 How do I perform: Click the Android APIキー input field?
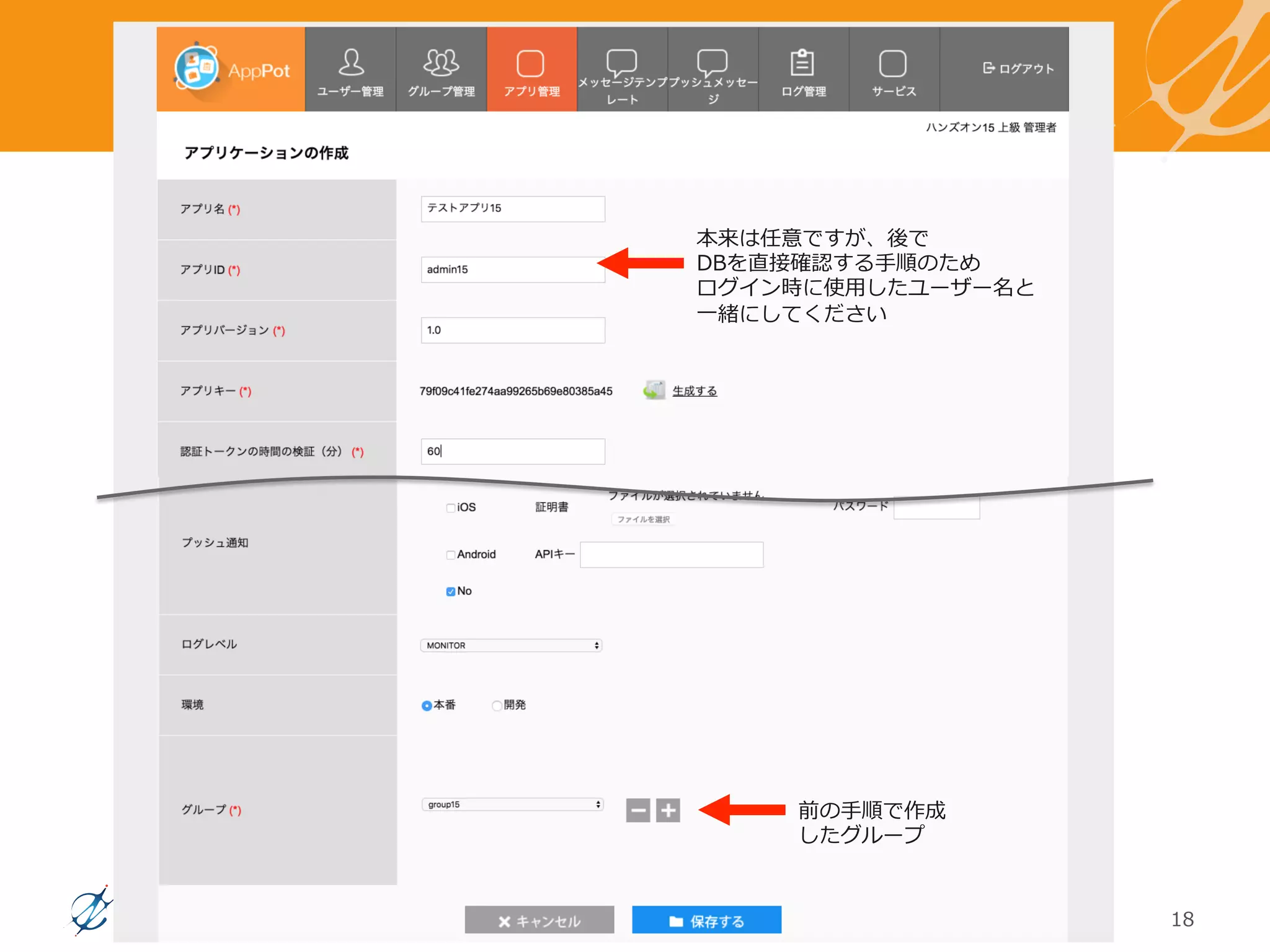(x=672, y=555)
